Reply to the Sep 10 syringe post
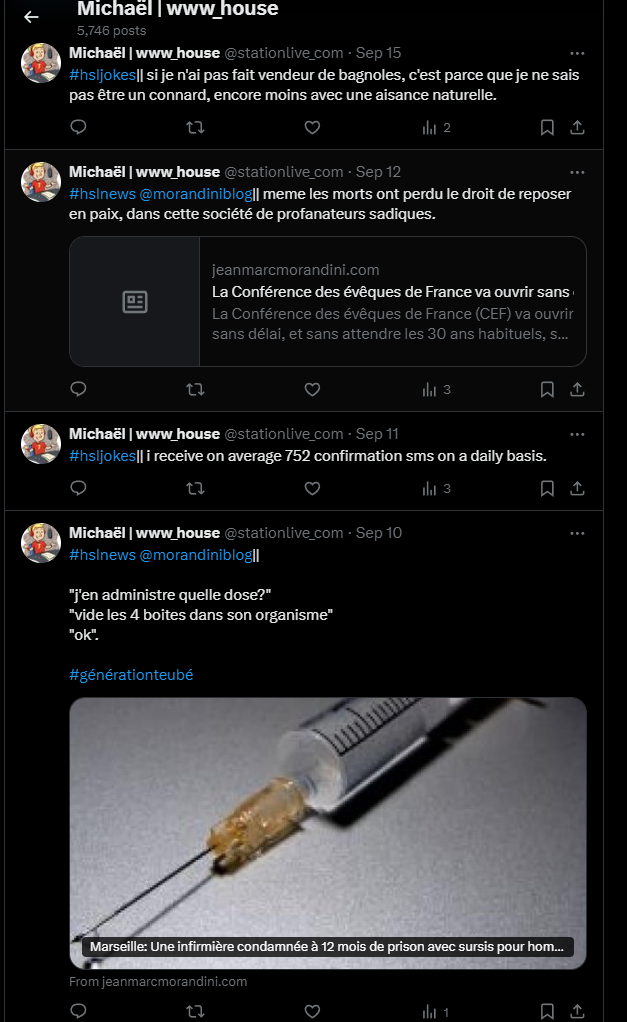The image size is (627, 1022). (x=78, y=1011)
